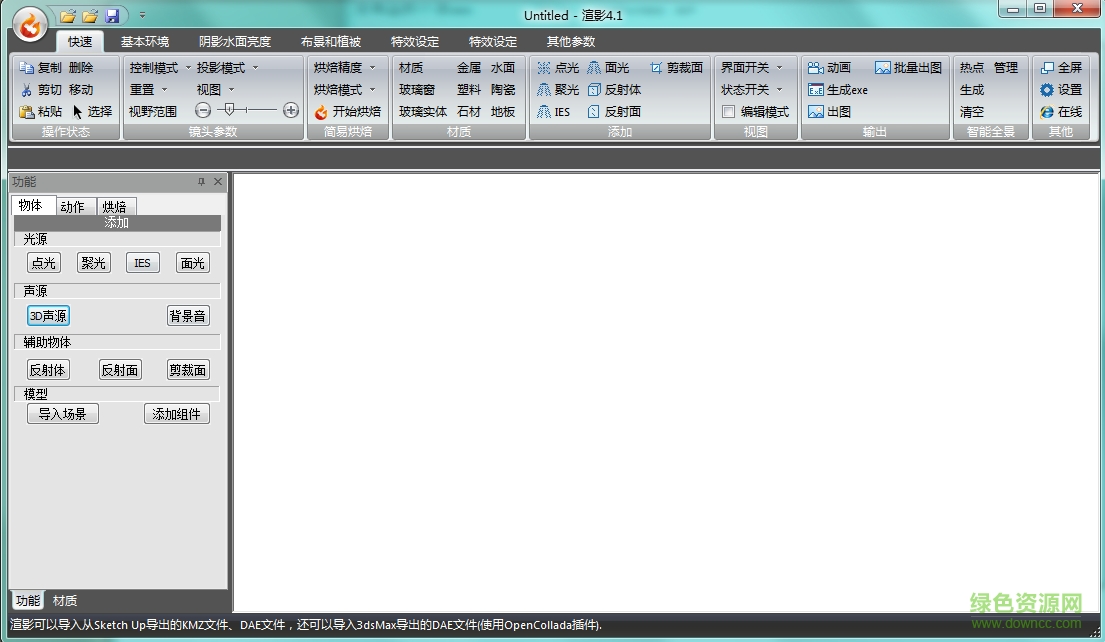Open settings with the 设置 gear icon
This screenshot has width=1105, height=642.
pyautogui.click(x=1047, y=90)
